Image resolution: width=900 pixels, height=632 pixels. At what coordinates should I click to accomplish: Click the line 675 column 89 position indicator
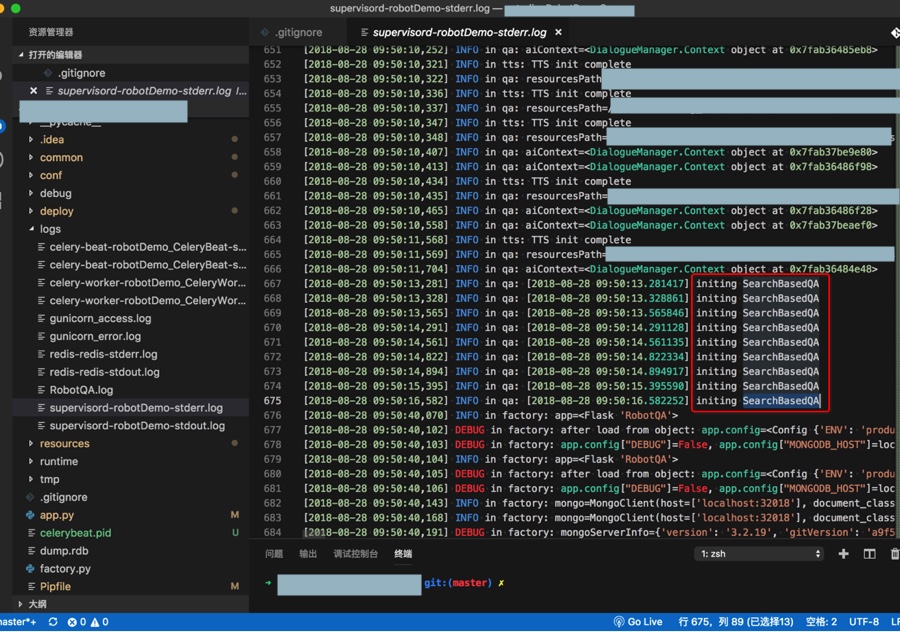(736, 622)
